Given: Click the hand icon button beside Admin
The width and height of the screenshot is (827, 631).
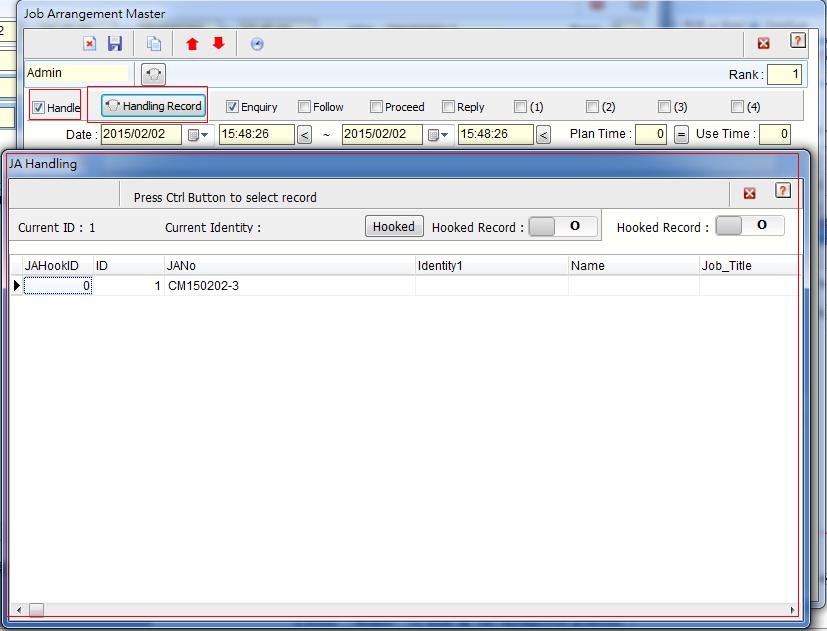Looking at the screenshot, I should pyautogui.click(x=153, y=74).
